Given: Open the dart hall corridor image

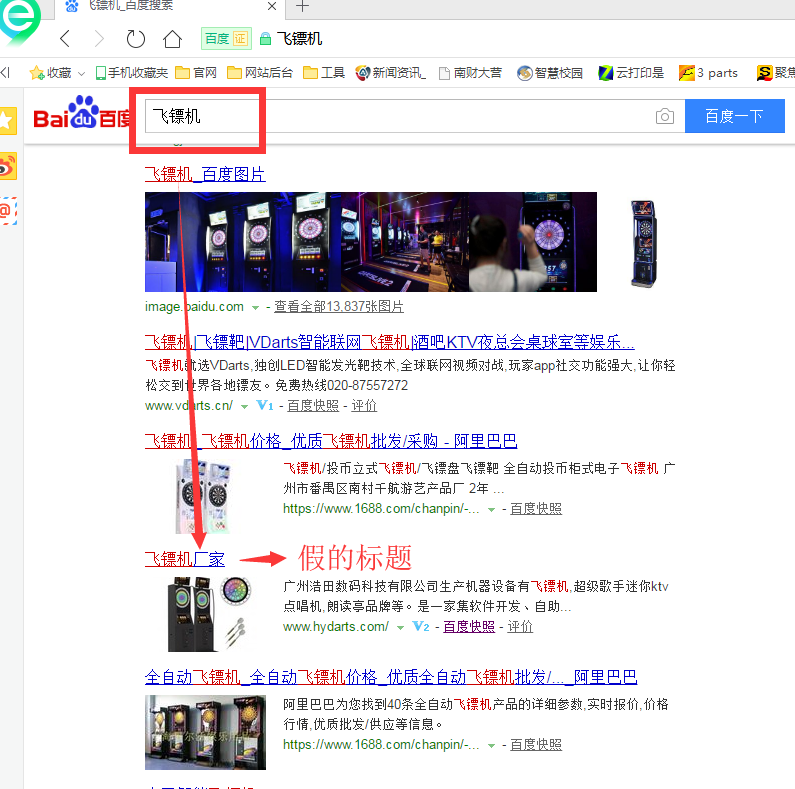Looking at the screenshot, I should pyautogui.click(x=405, y=242).
